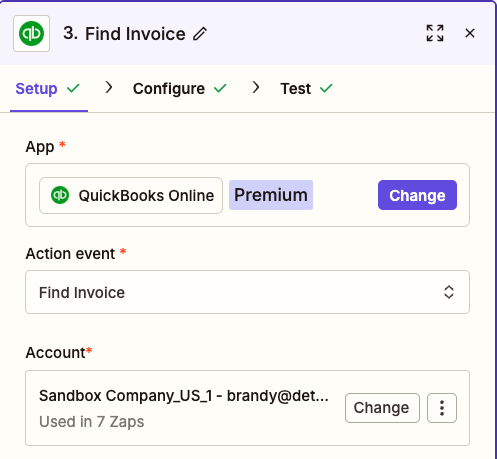Click the purple Change app button
The width and height of the screenshot is (497, 459).
coord(417,195)
